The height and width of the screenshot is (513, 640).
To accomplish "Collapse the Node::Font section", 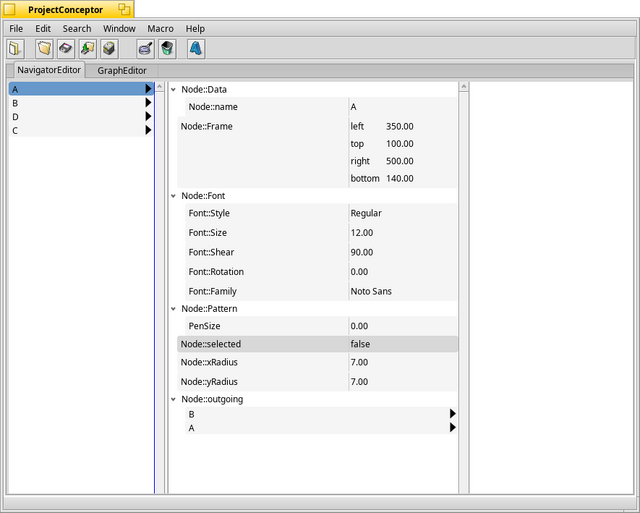I will point(173,196).
